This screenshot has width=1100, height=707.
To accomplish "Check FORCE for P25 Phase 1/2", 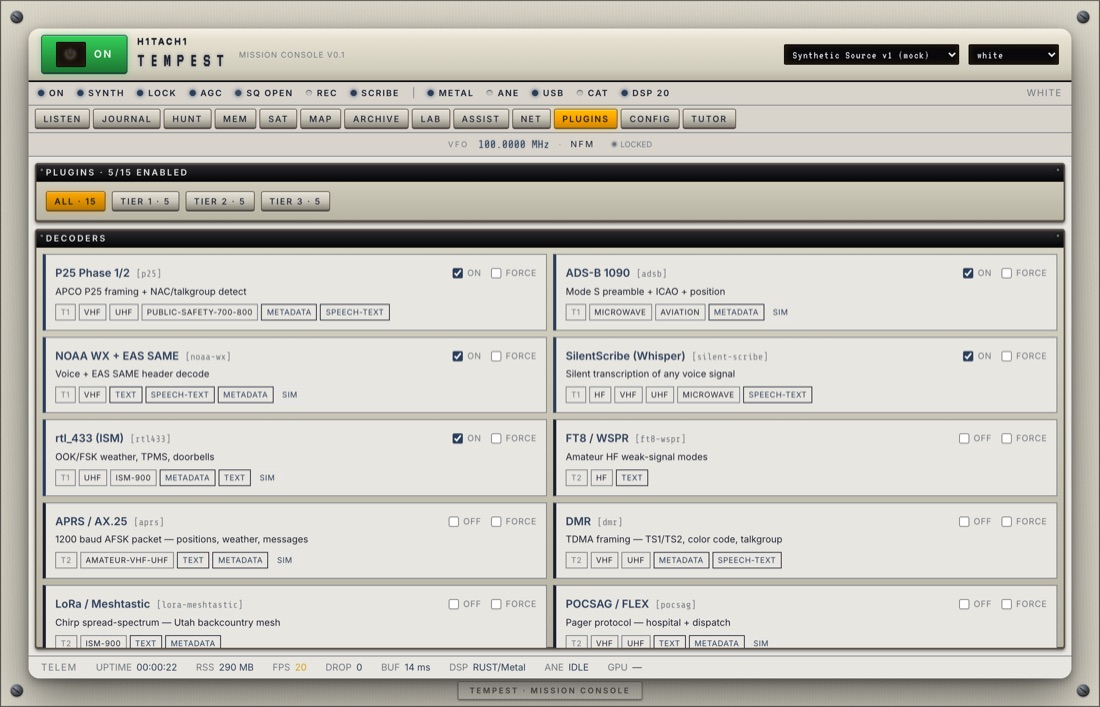I will point(496,274).
